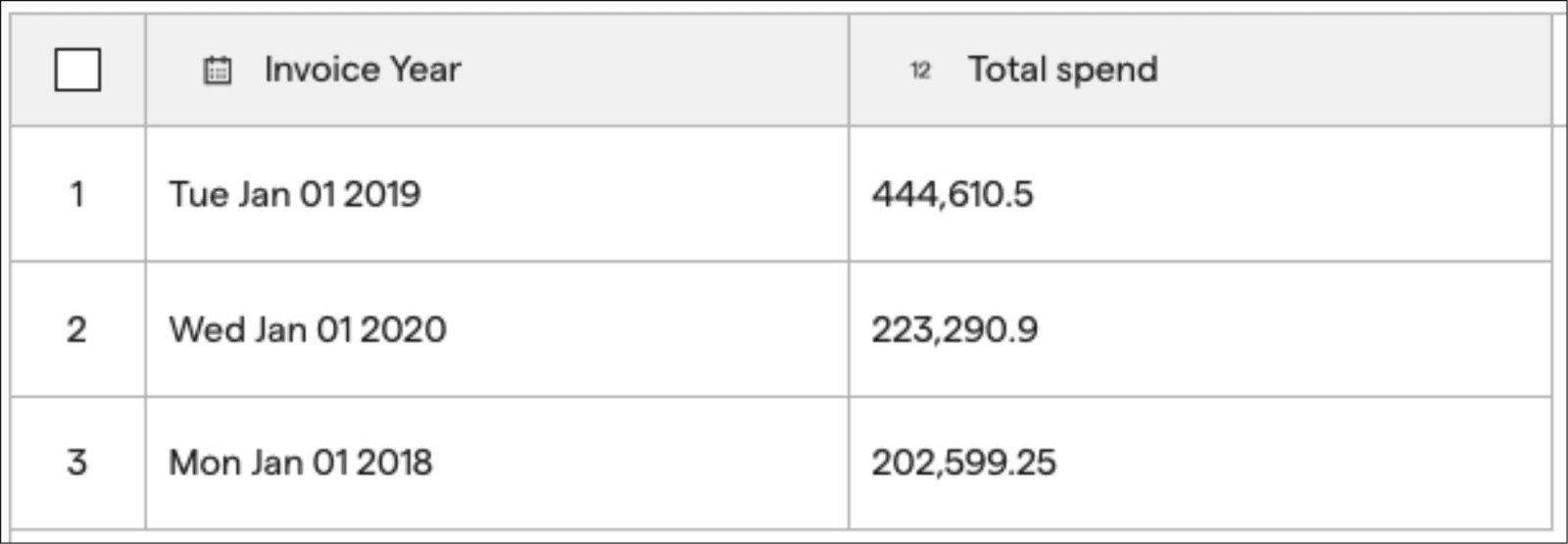Click the 202,599.25 spend value cell
The height and width of the screenshot is (544, 1568).
(1200, 463)
